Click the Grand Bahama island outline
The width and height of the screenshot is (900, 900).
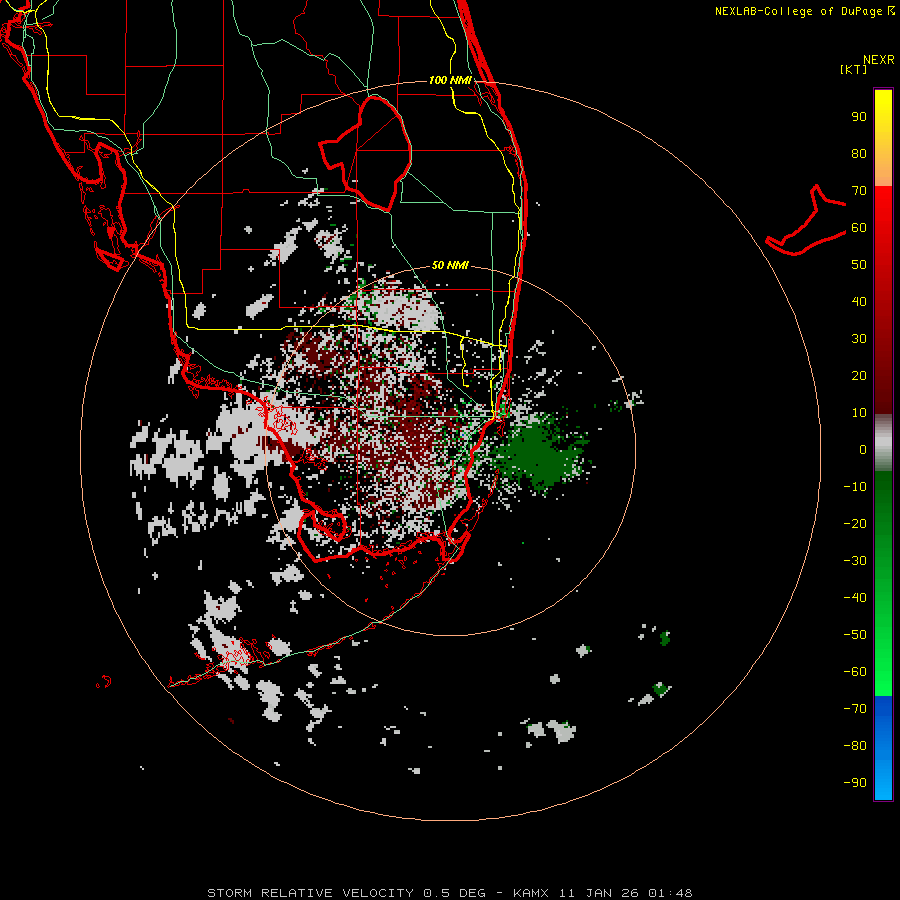805,221
